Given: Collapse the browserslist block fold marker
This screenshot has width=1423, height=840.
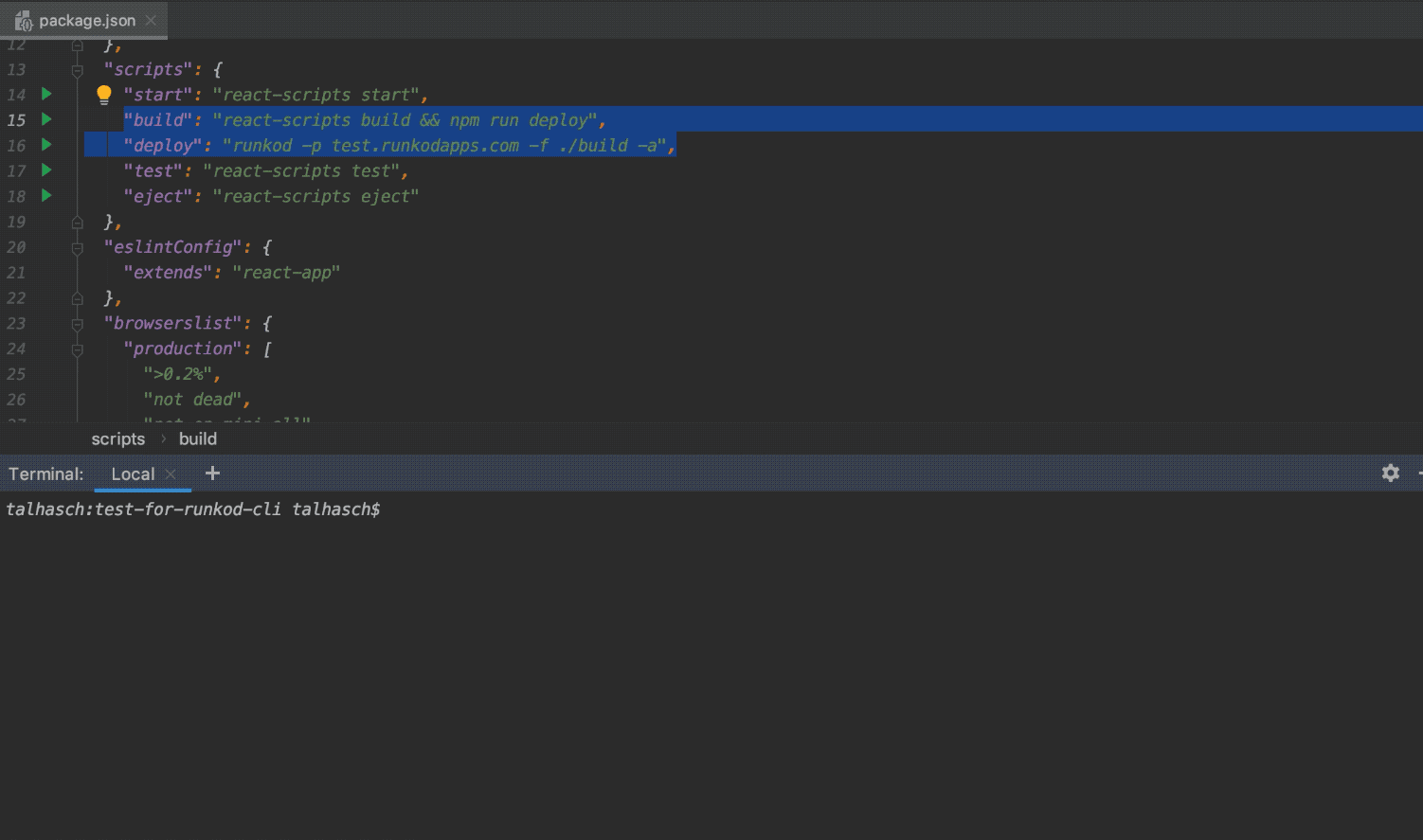Looking at the screenshot, I should [78, 324].
